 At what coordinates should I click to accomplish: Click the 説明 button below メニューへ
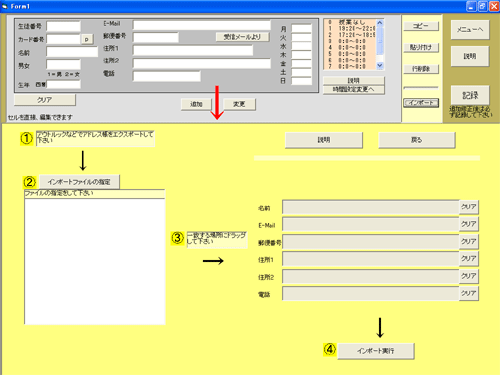pyautogui.click(x=470, y=56)
